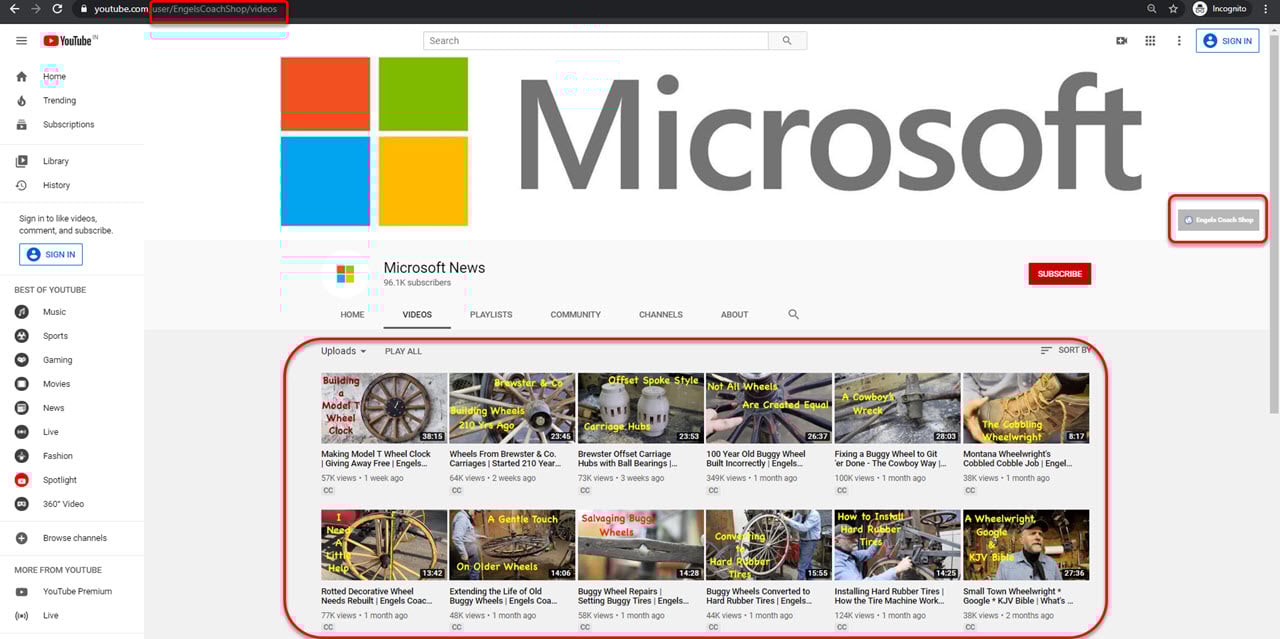Viewport: 1280px width, 639px height.
Task: Click Sign In in the top-right header
Action: tap(1227, 41)
